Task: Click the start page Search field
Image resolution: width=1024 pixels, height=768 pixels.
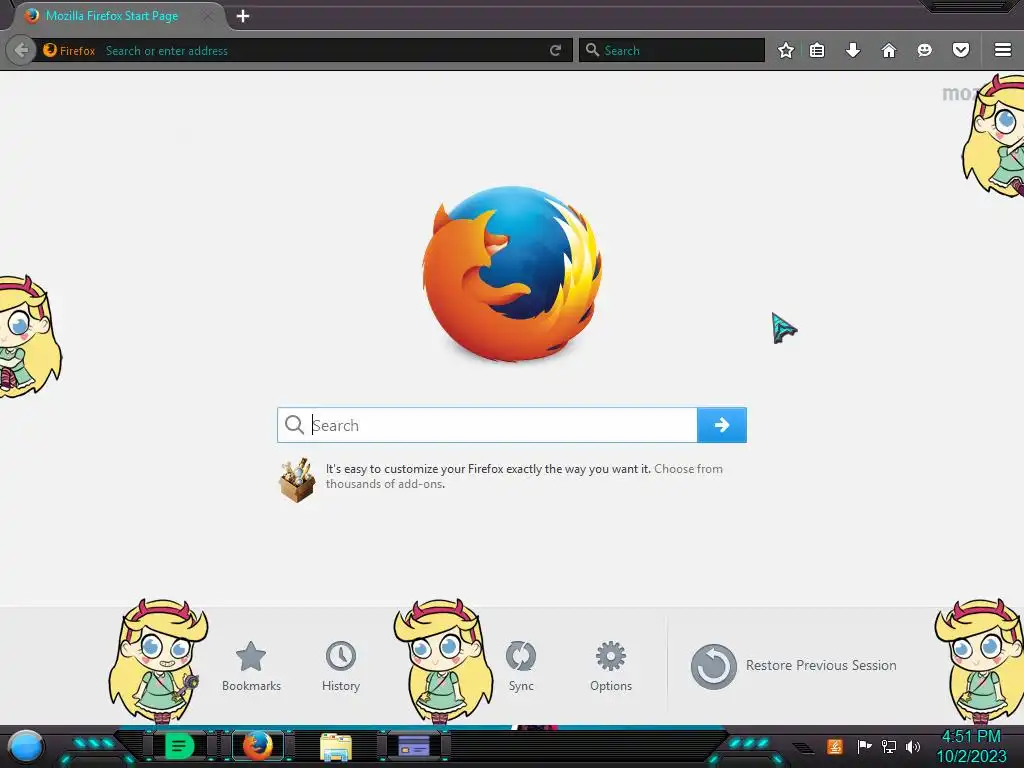Action: click(487, 425)
